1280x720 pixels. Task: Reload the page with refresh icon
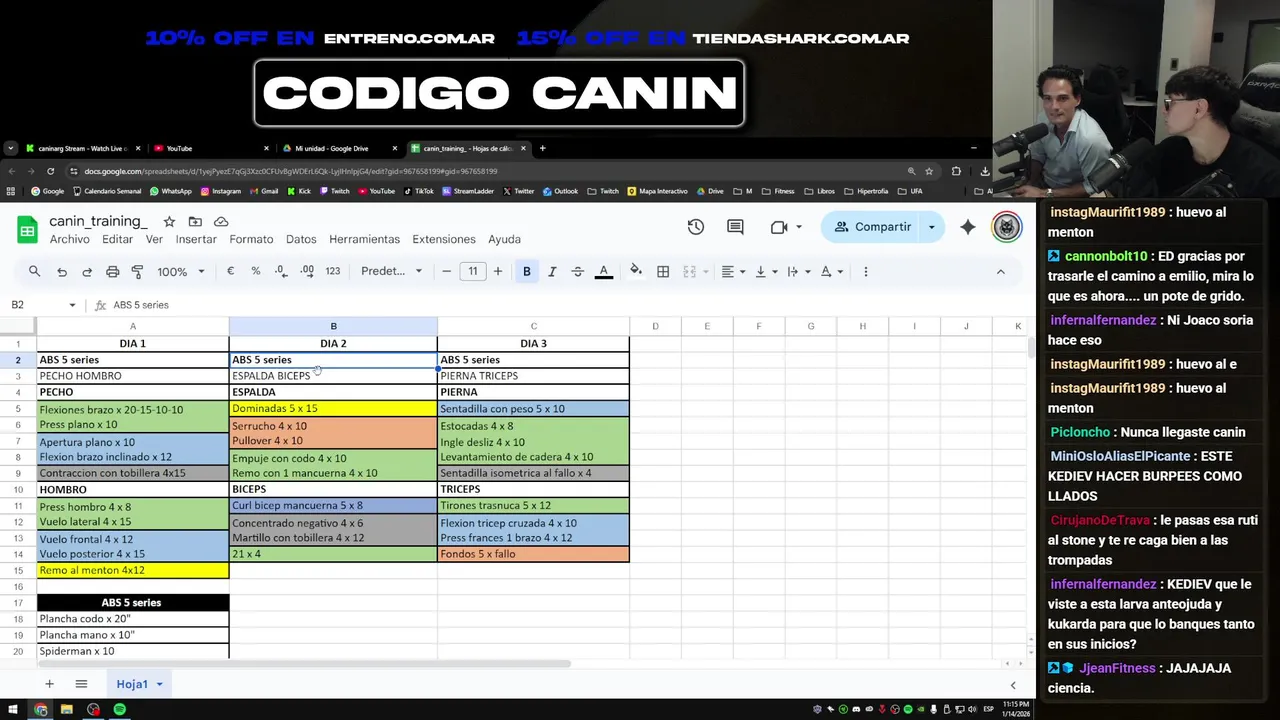50,171
